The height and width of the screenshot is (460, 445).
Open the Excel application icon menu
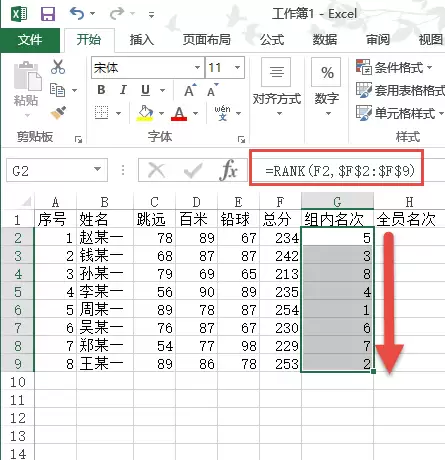[19, 14]
